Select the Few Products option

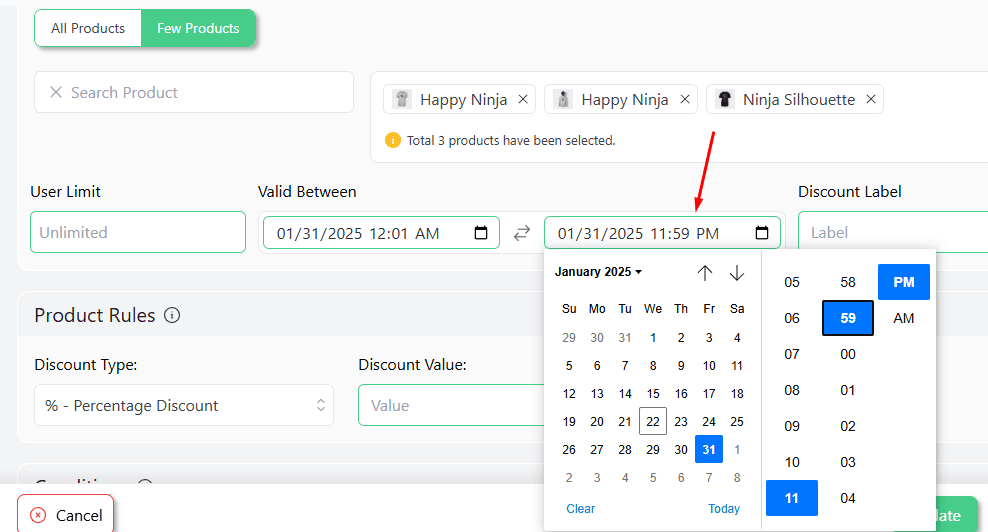[x=198, y=28]
